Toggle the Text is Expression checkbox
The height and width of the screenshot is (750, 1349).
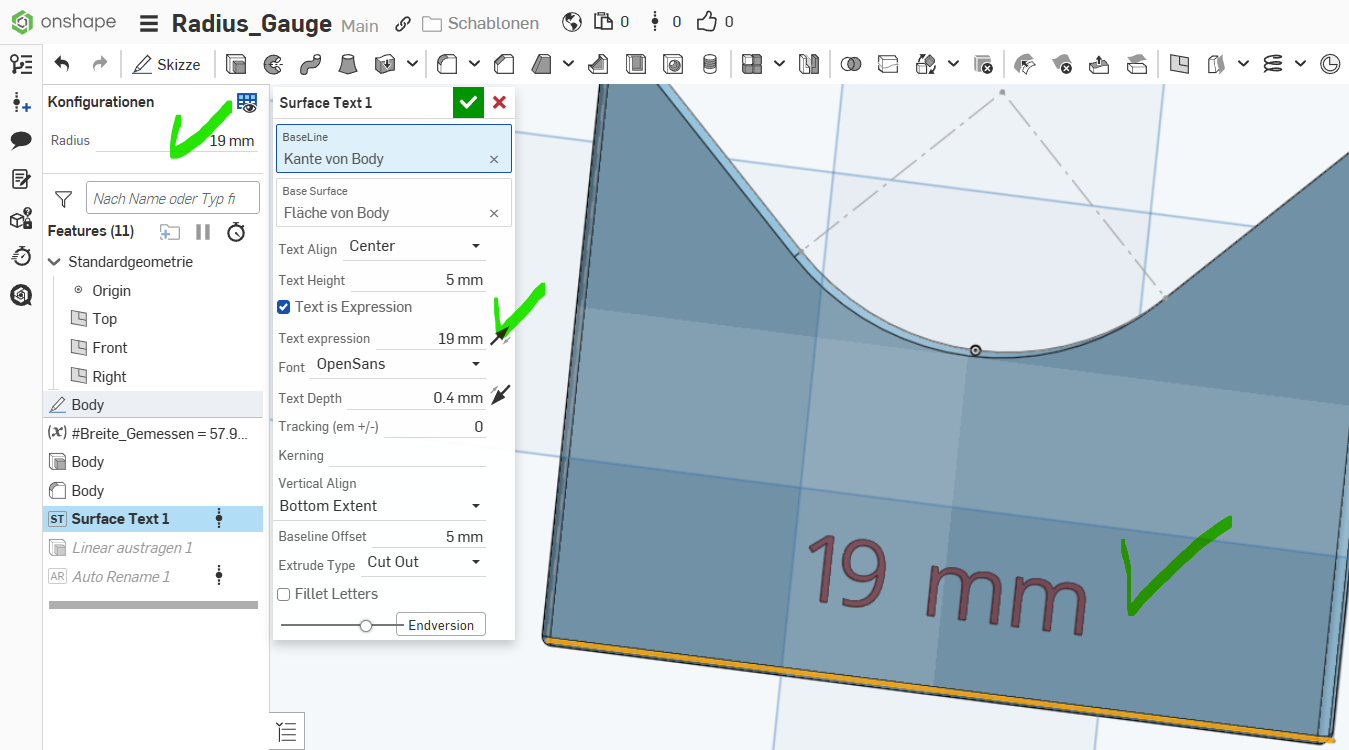coord(284,307)
